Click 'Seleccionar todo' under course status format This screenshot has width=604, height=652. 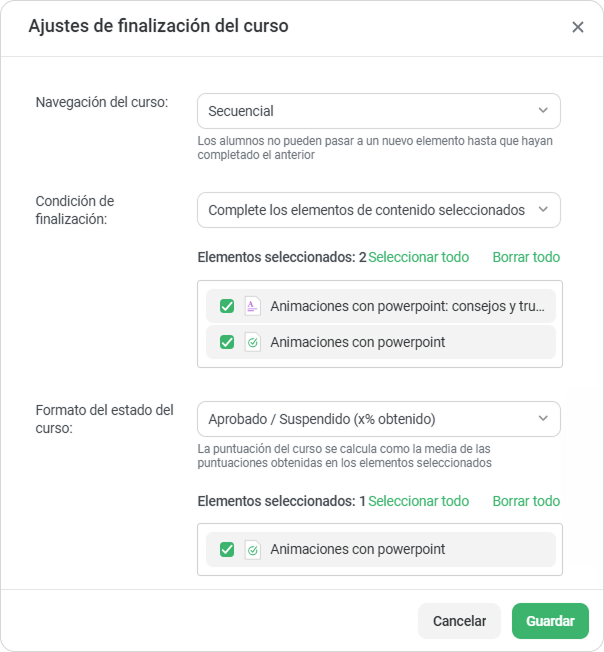418,501
